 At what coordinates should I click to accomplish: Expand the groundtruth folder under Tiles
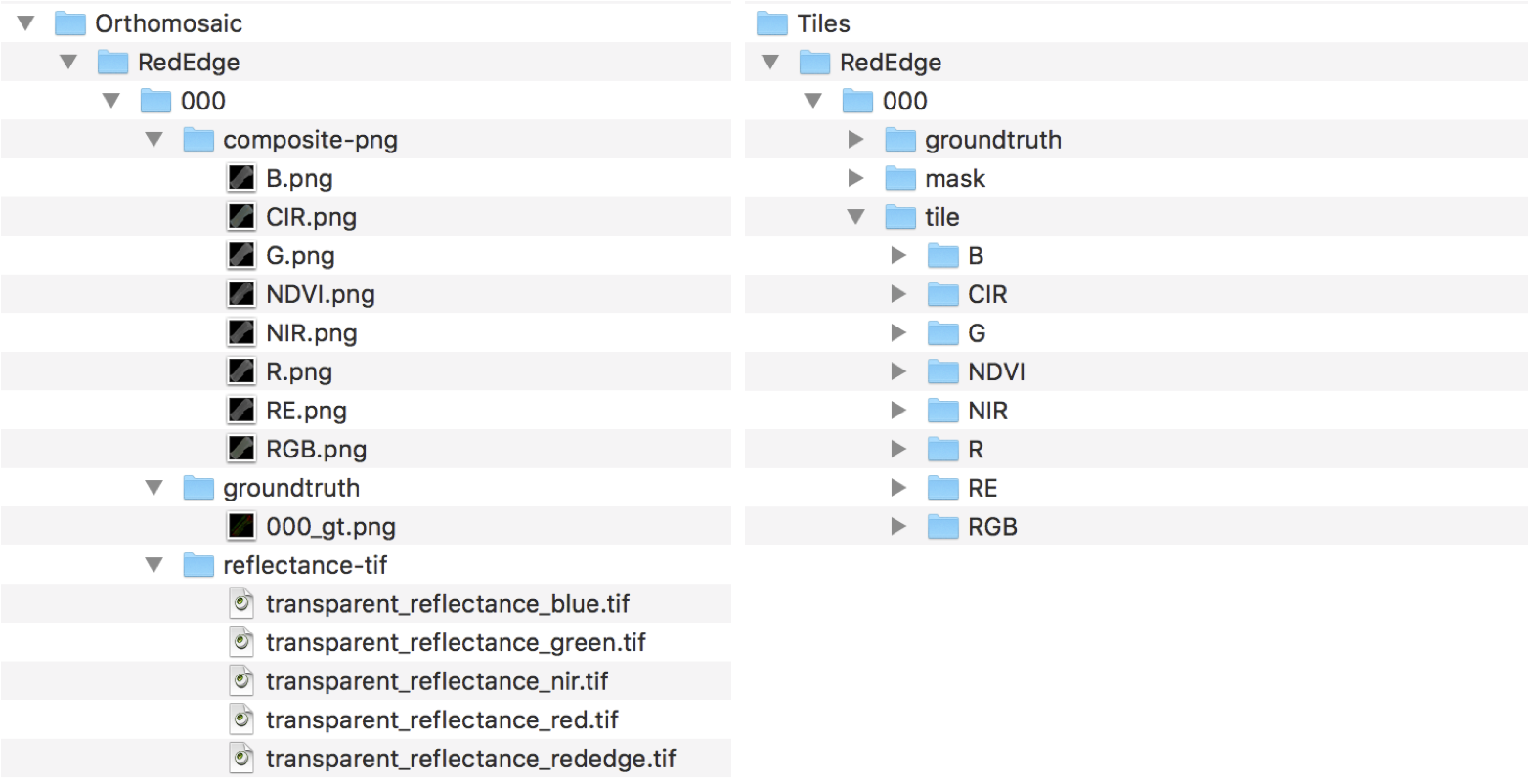click(856, 140)
